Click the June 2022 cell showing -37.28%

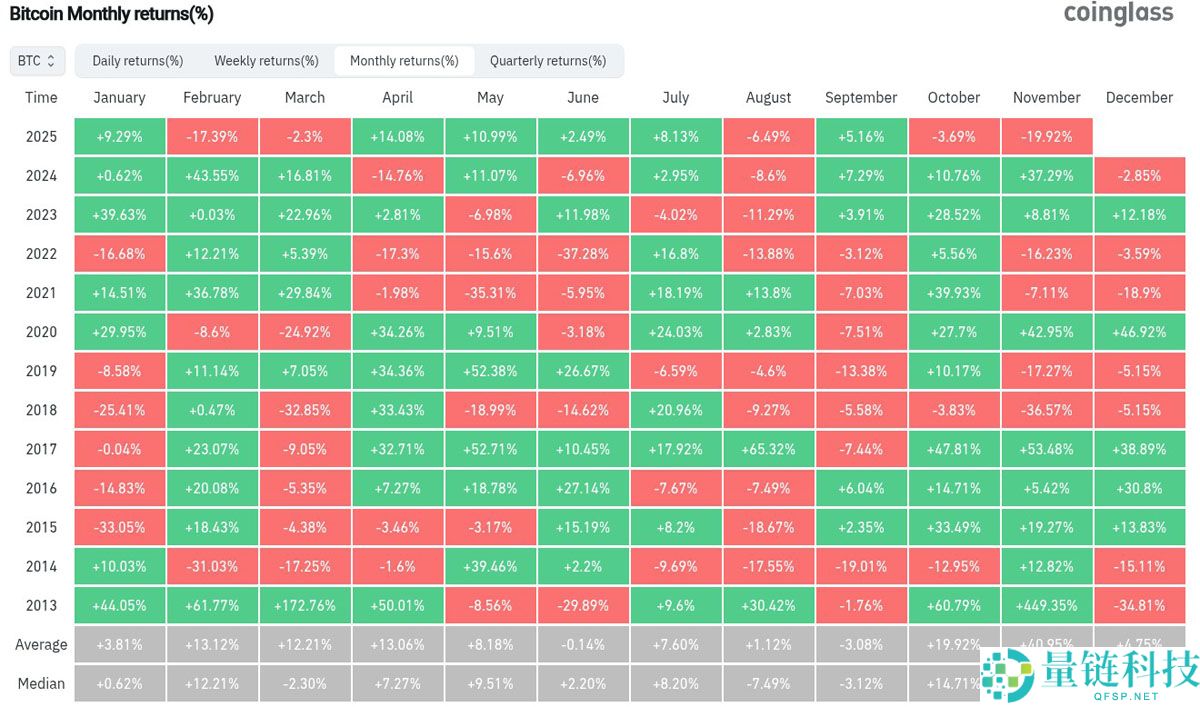pos(583,254)
